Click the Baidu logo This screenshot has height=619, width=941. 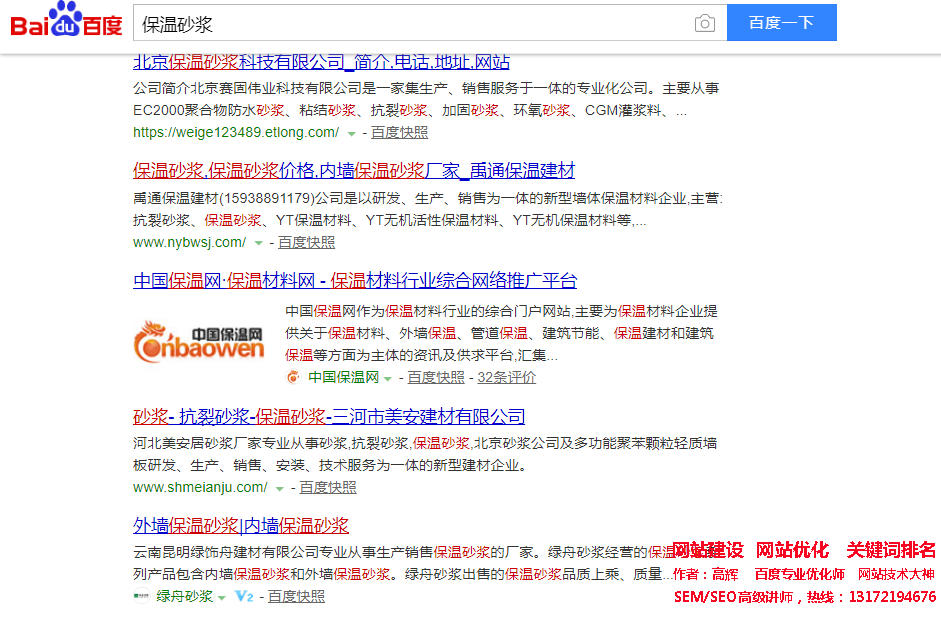66,22
